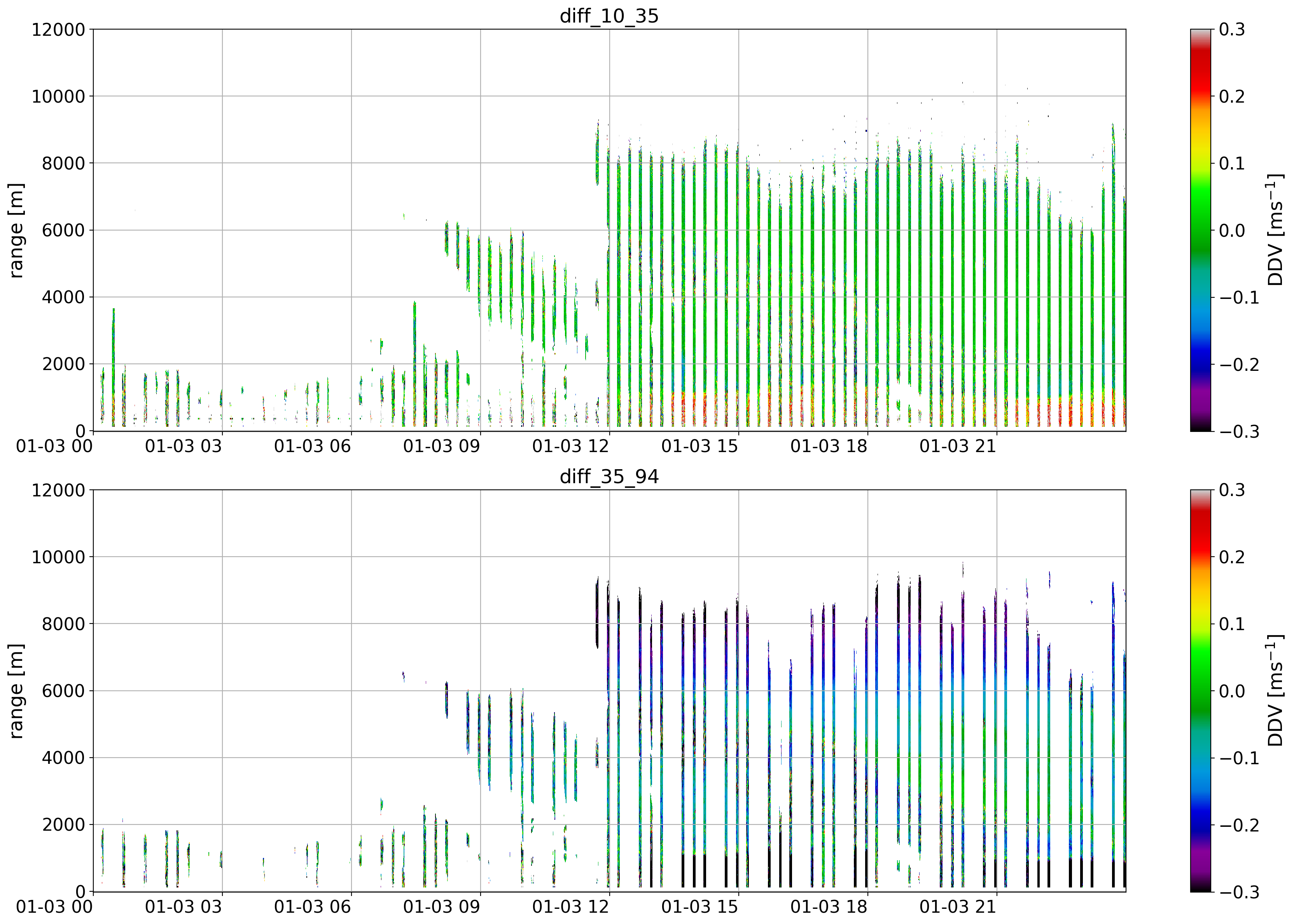This screenshot has width=1294, height=924.
Task: Click the 4000 y-tick on diff_35_94
Action: 64,758
